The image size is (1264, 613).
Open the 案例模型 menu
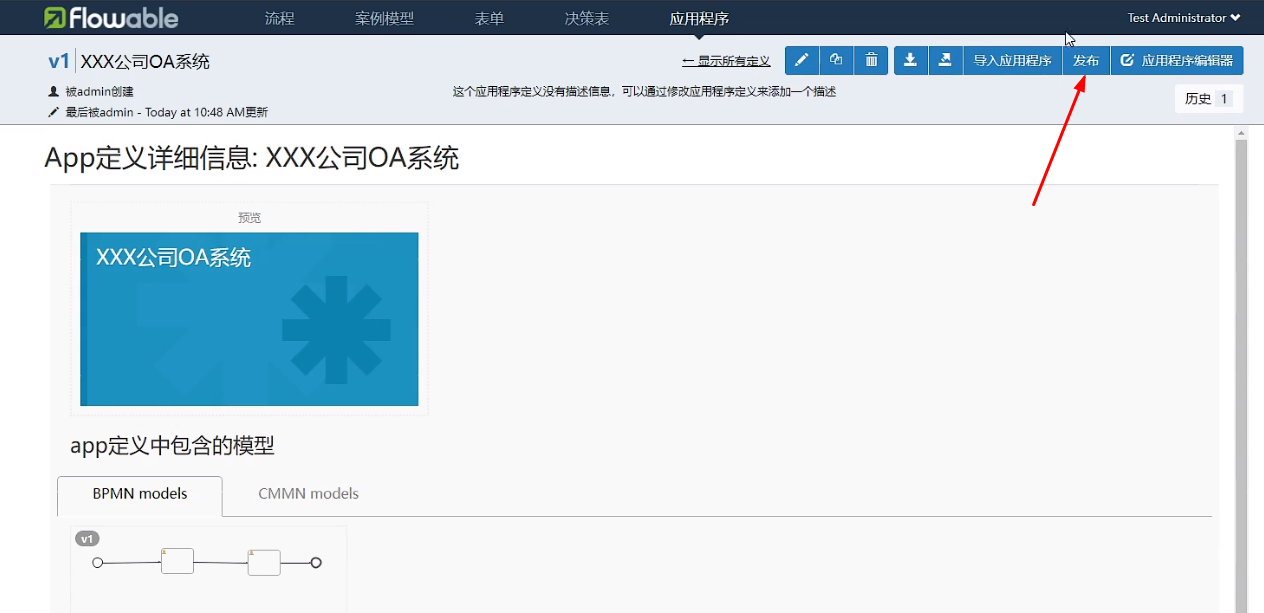point(384,18)
